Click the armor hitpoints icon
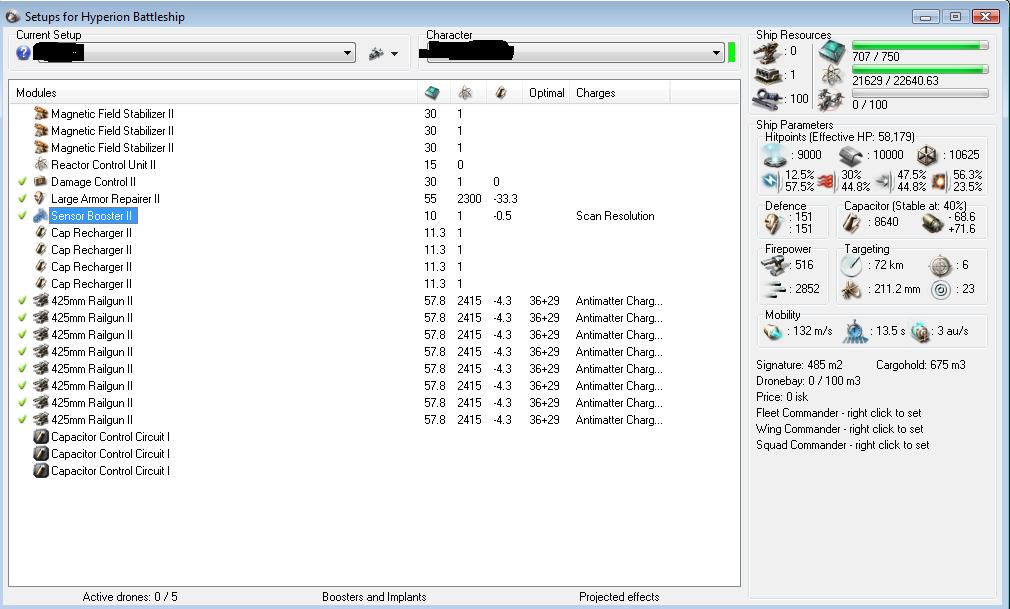Screen dimensions: 1010x609 click(851, 155)
